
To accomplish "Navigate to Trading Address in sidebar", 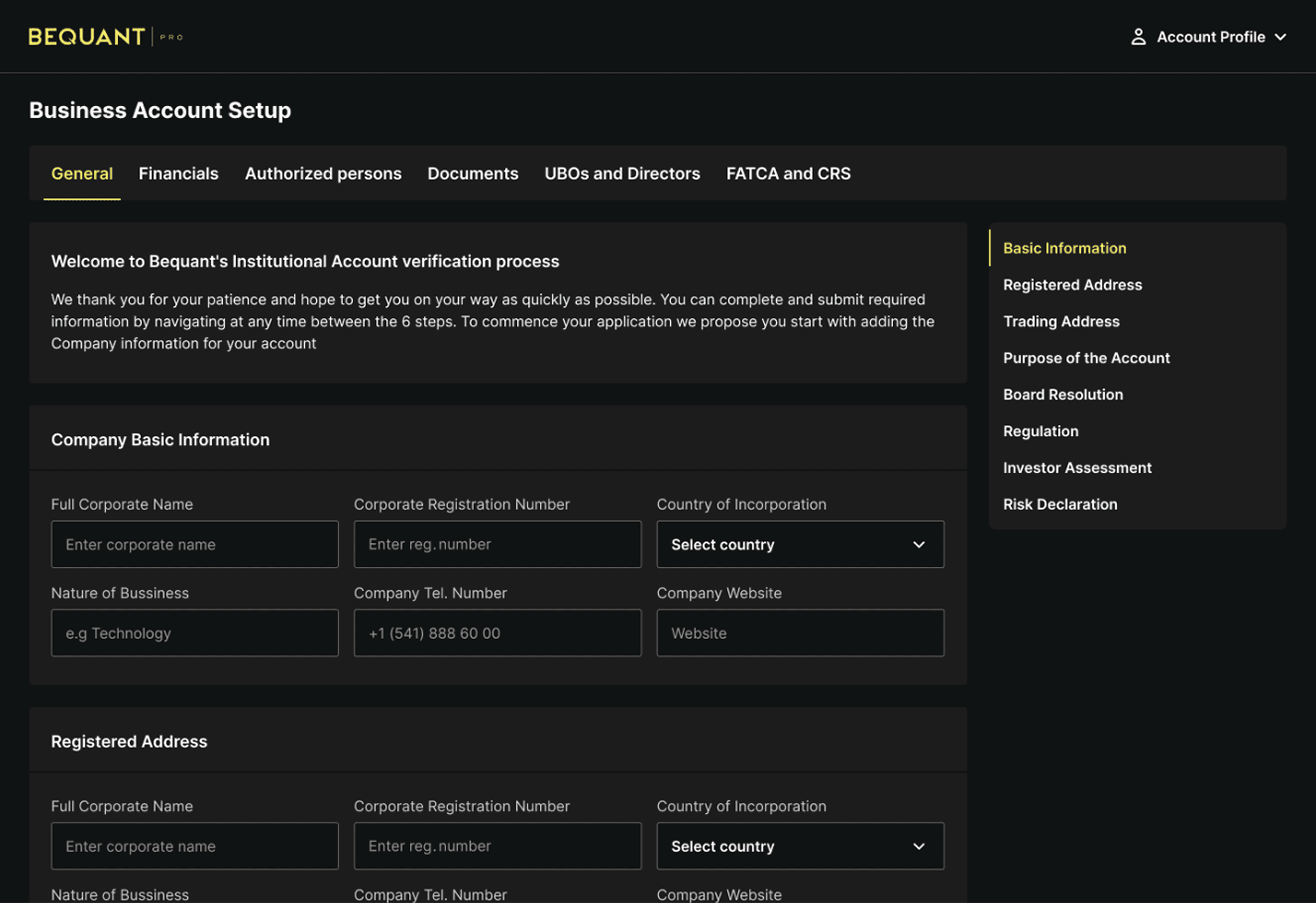I will coord(1061,321).
